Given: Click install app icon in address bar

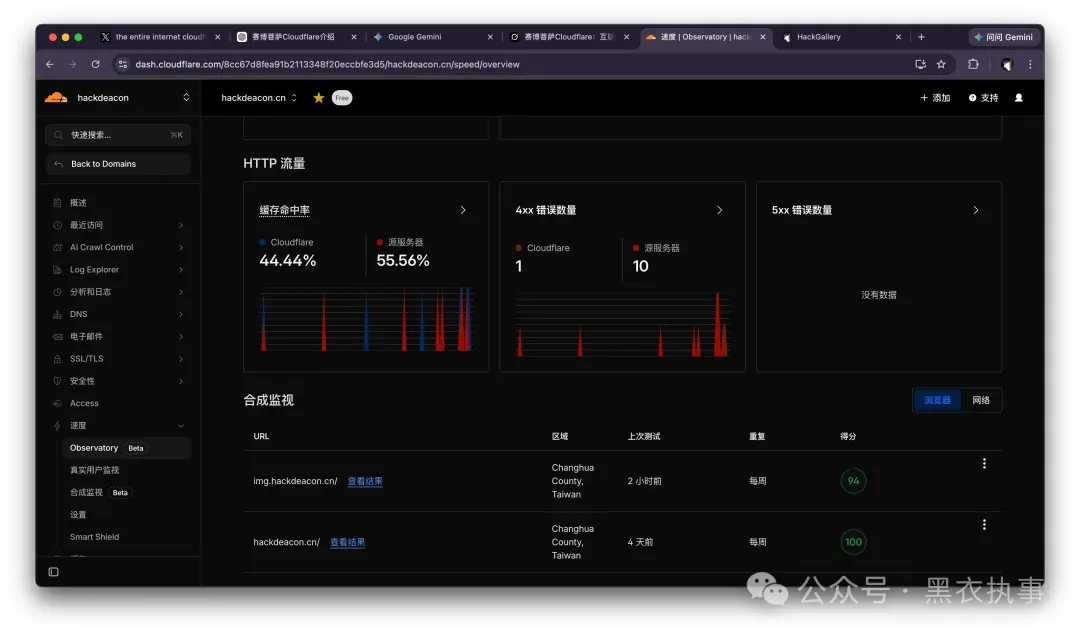Looking at the screenshot, I should (920, 64).
